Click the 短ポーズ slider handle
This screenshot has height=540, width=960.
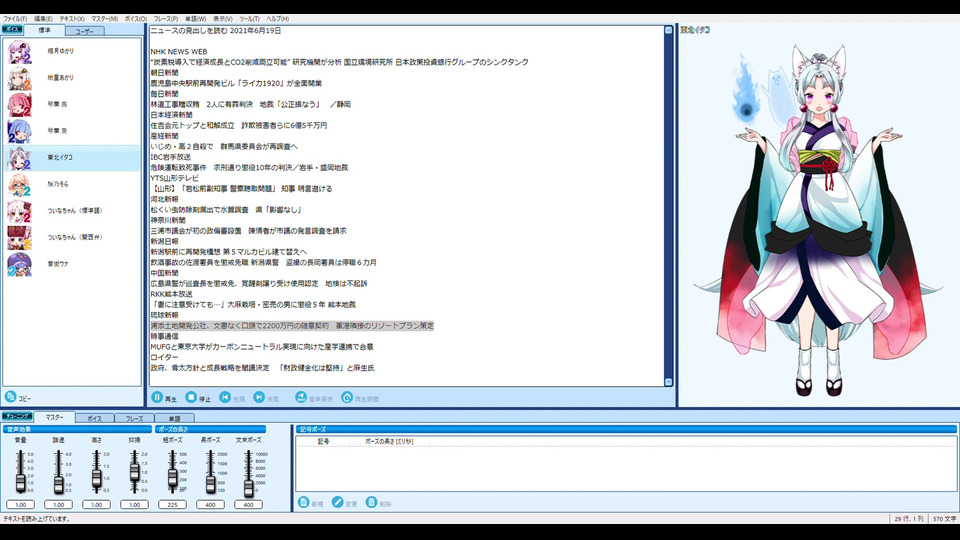[172, 476]
